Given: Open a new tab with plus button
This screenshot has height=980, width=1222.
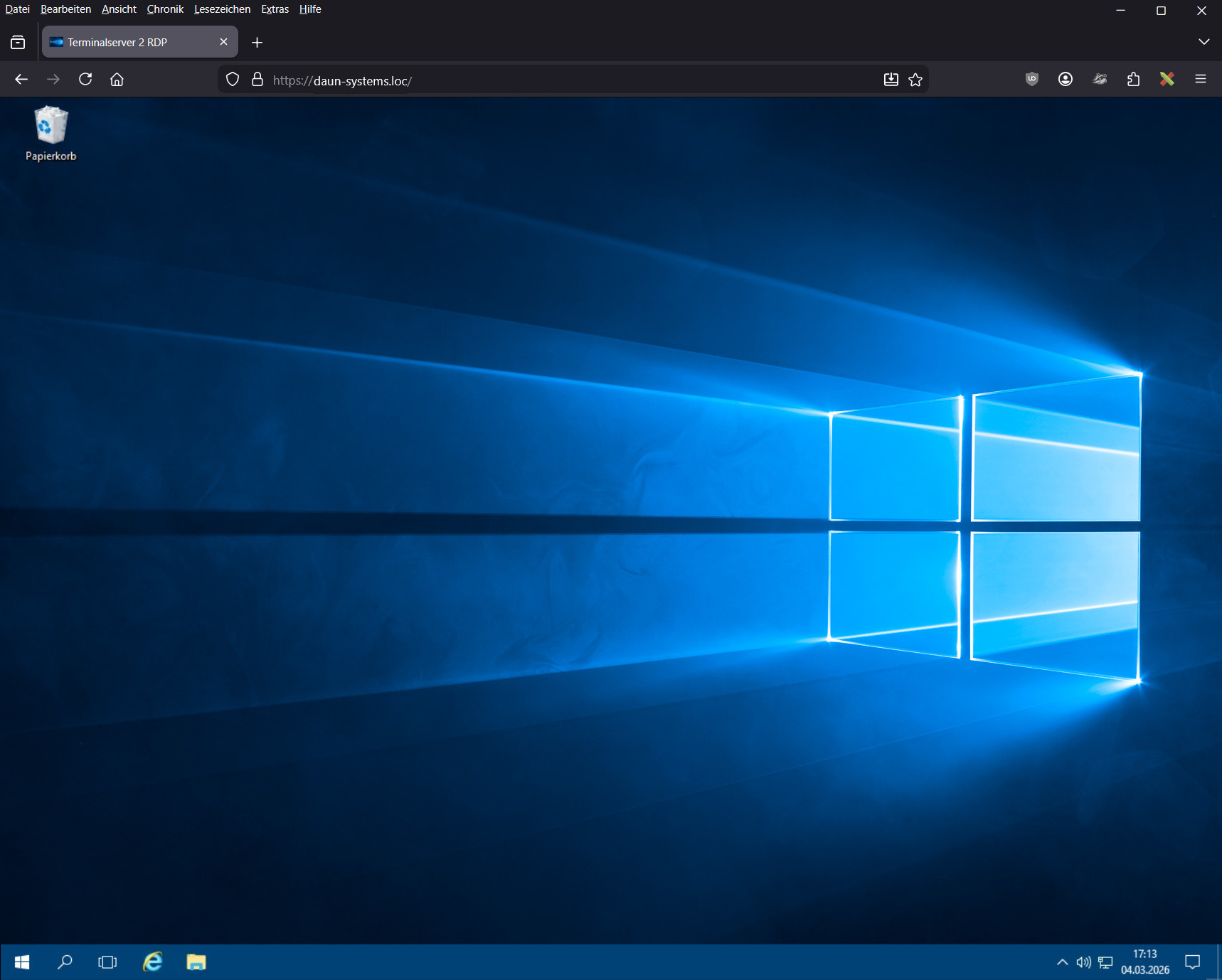Looking at the screenshot, I should click(257, 43).
